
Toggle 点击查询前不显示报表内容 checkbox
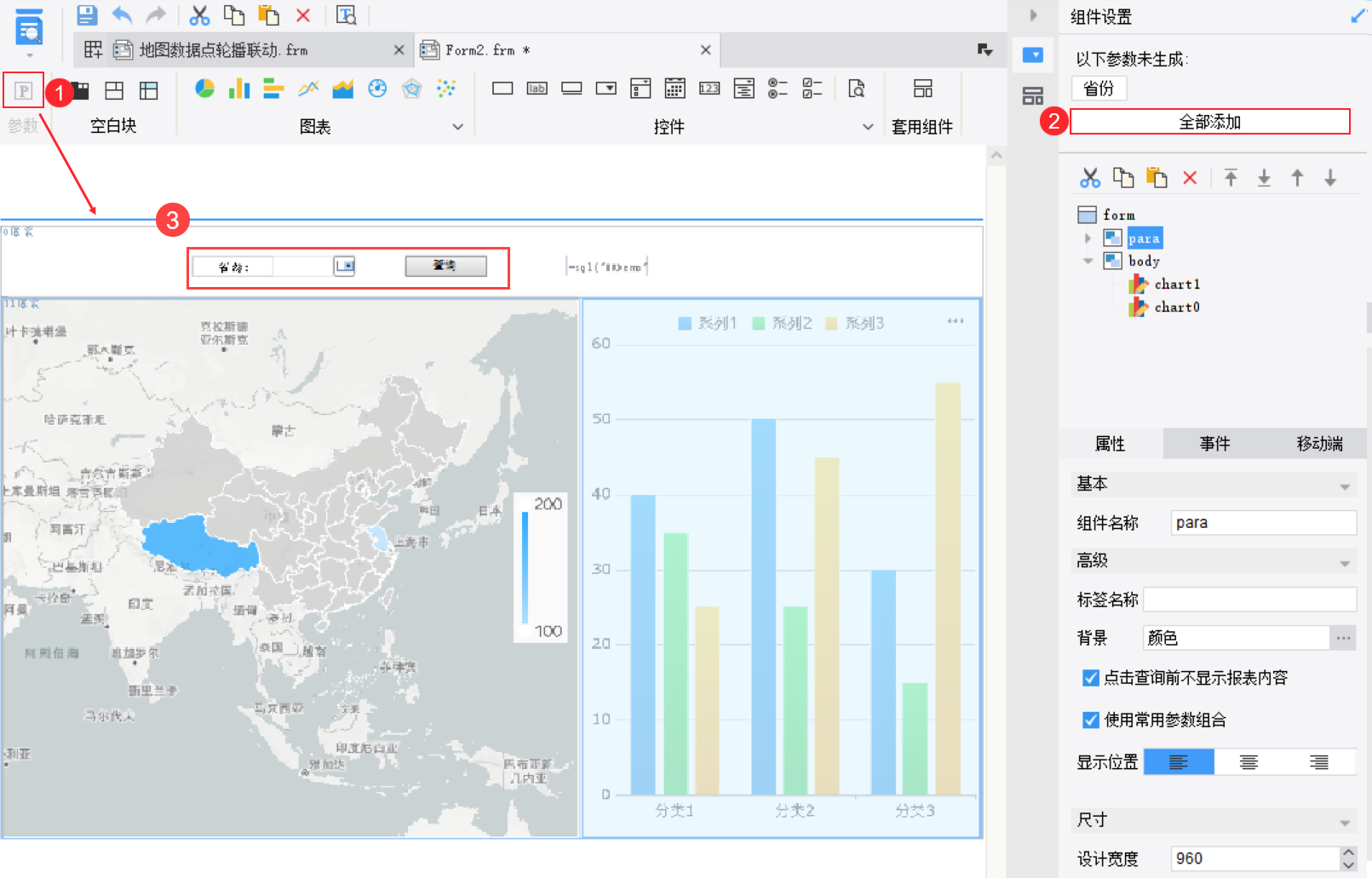click(1090, 678)
